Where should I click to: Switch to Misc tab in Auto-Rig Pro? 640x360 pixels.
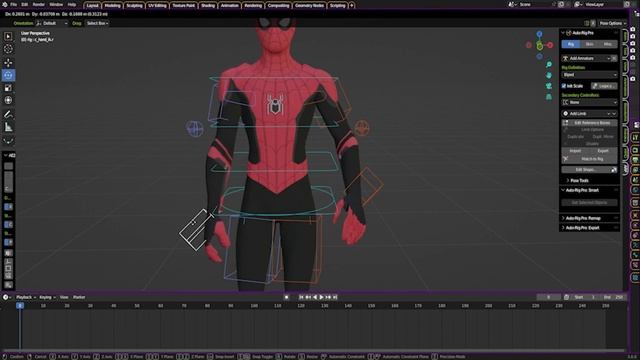(608, 44)
